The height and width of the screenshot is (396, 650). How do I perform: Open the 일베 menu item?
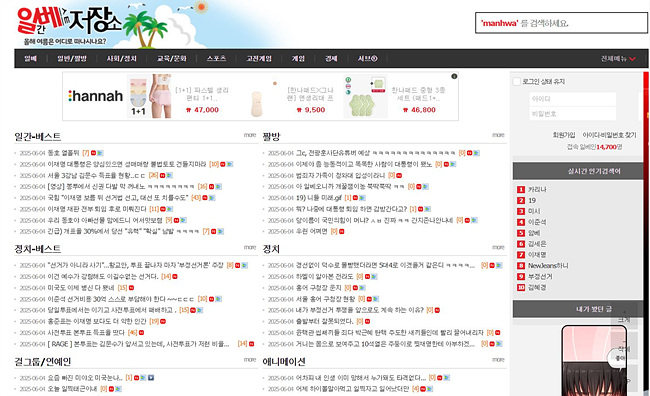pyautogui.click(x=30, y=58)
